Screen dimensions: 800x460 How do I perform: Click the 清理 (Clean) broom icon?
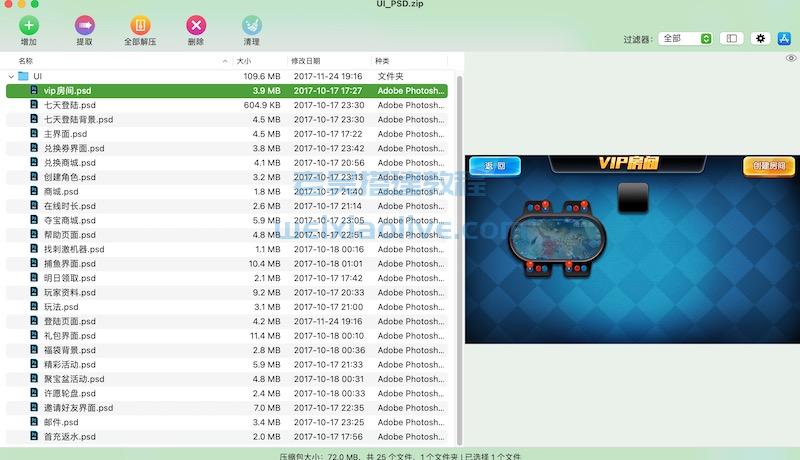pos(251,25)
